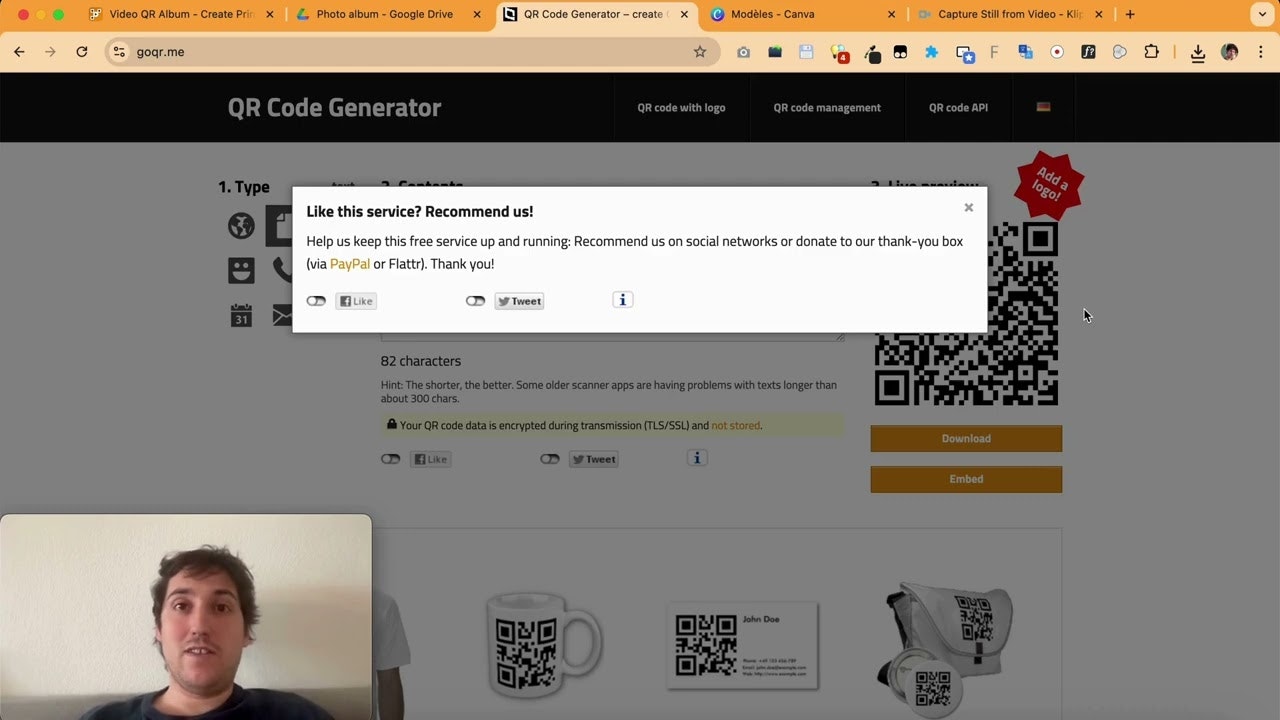Select the calendar event type icon
1280x720 pixels.
(241, 316)
